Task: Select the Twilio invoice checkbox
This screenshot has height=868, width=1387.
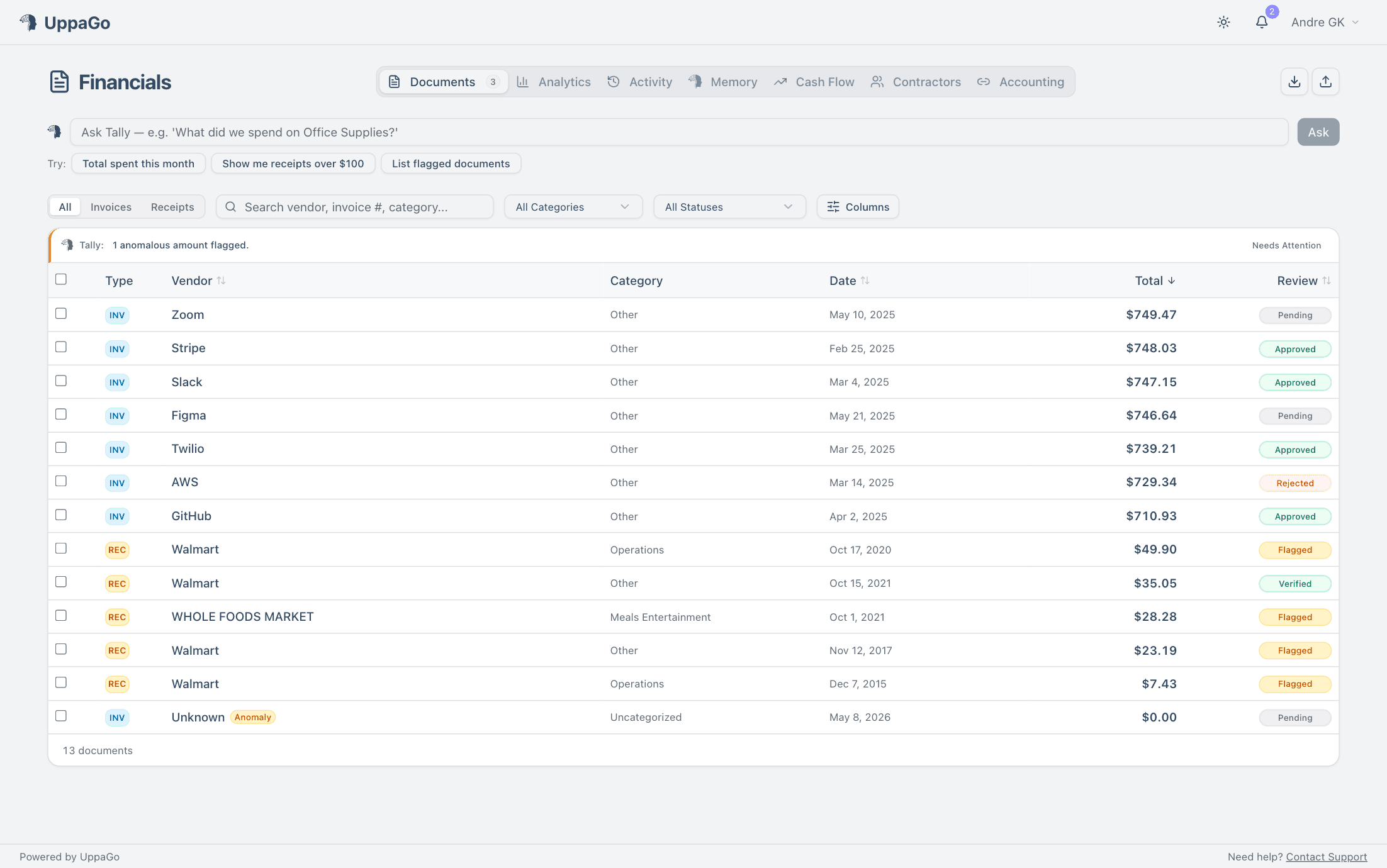Action: click(61, 447)
